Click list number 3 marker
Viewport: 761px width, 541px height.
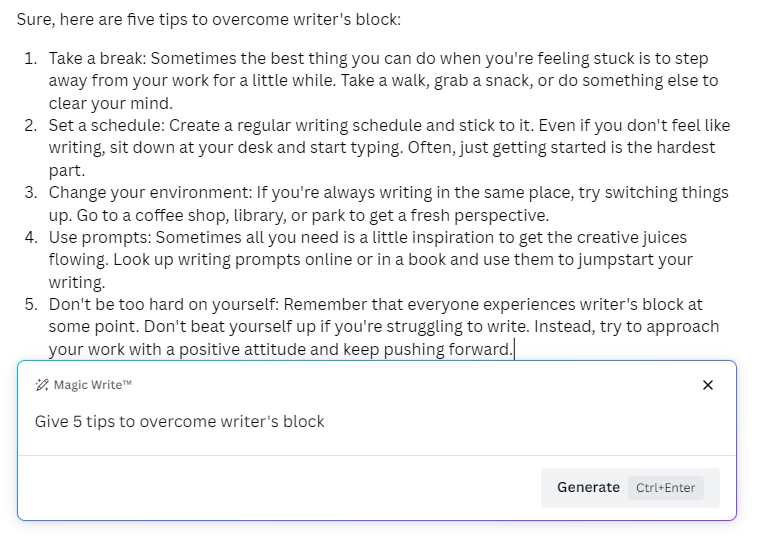31,193
